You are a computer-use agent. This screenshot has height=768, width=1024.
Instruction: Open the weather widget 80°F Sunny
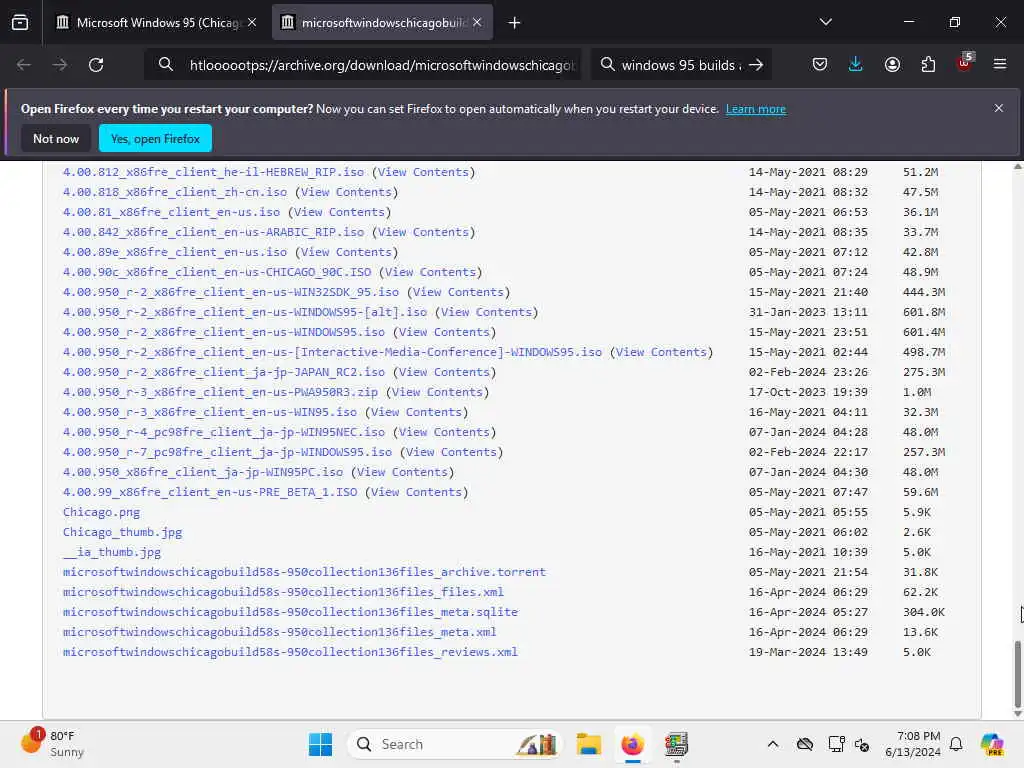[x=54, y=743]
